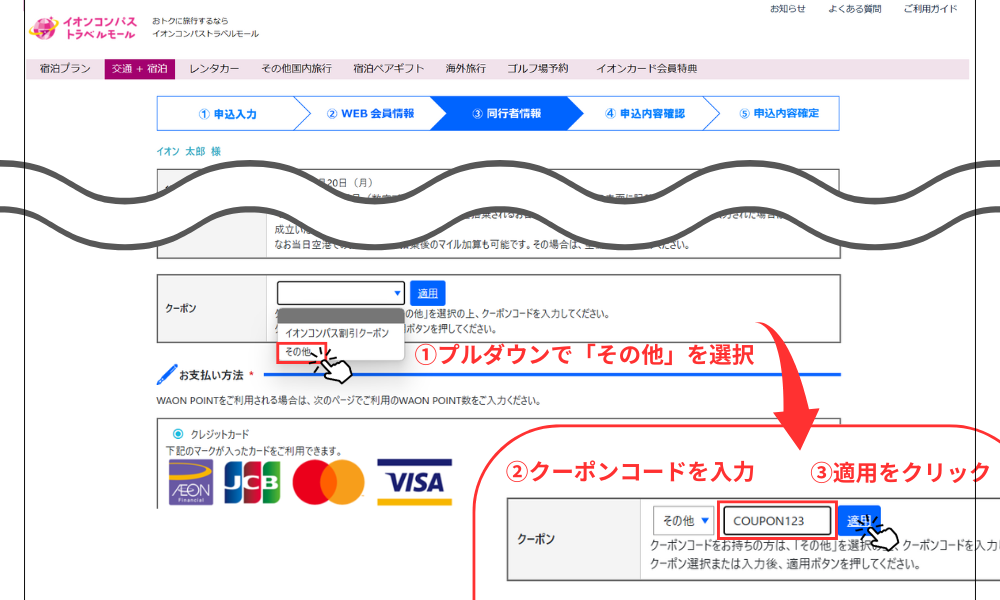Select the レンタカー menu tab

click(x=214, y=68)
